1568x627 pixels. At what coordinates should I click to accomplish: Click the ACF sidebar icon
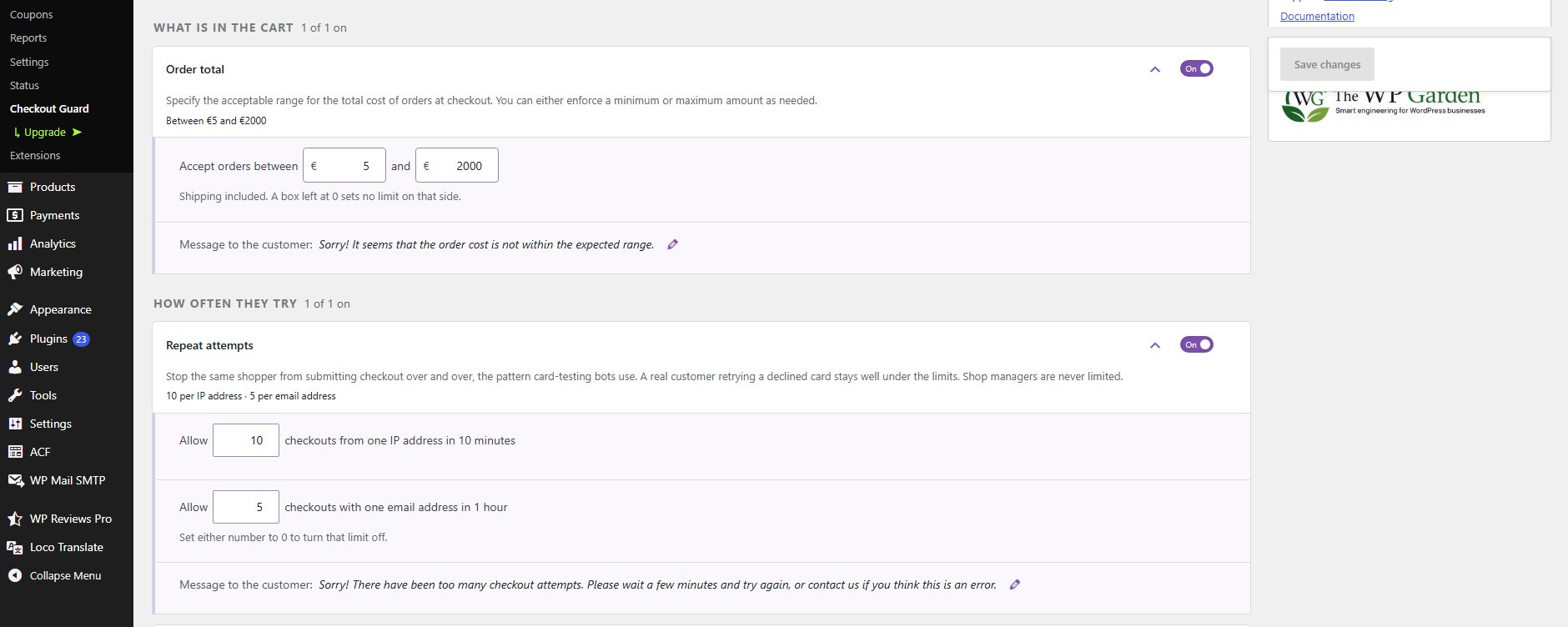click(x=15, y=452)
